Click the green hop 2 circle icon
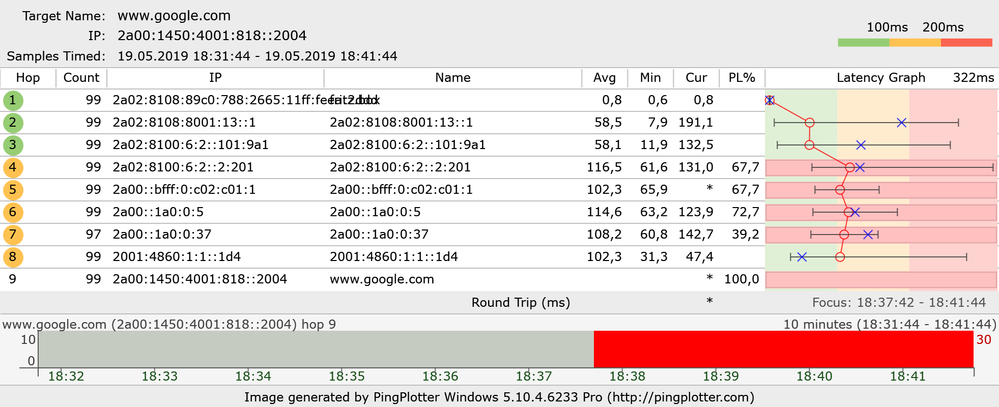Screen dimensions: 999x407 point(11,123)
